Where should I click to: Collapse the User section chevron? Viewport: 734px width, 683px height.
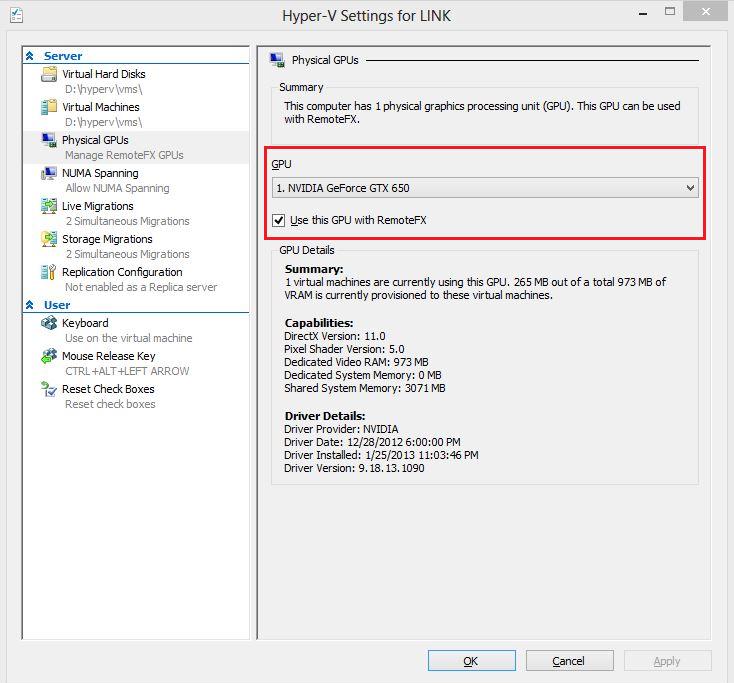pyautogui.click(x=29, y=305)
